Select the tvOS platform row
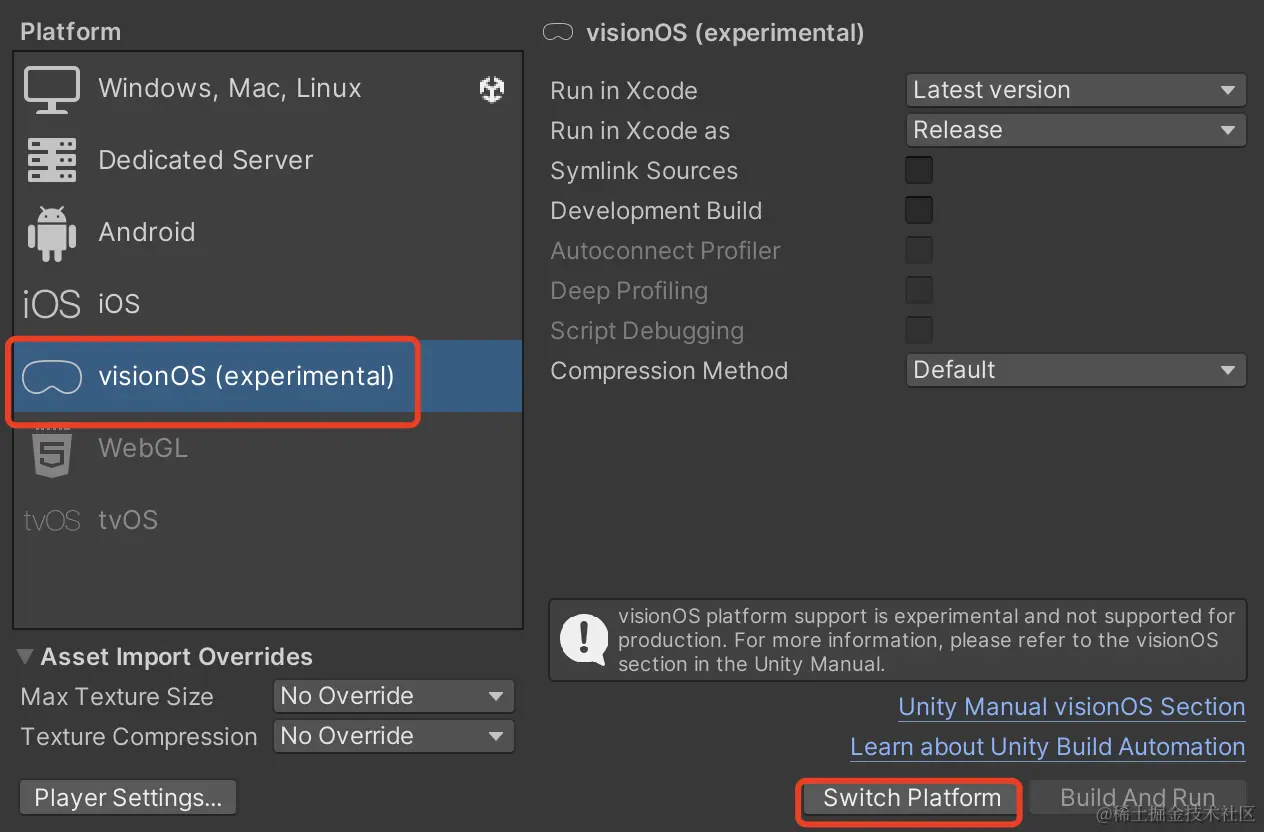This screenshot has width=1264, height=832. tap(268, 520)
